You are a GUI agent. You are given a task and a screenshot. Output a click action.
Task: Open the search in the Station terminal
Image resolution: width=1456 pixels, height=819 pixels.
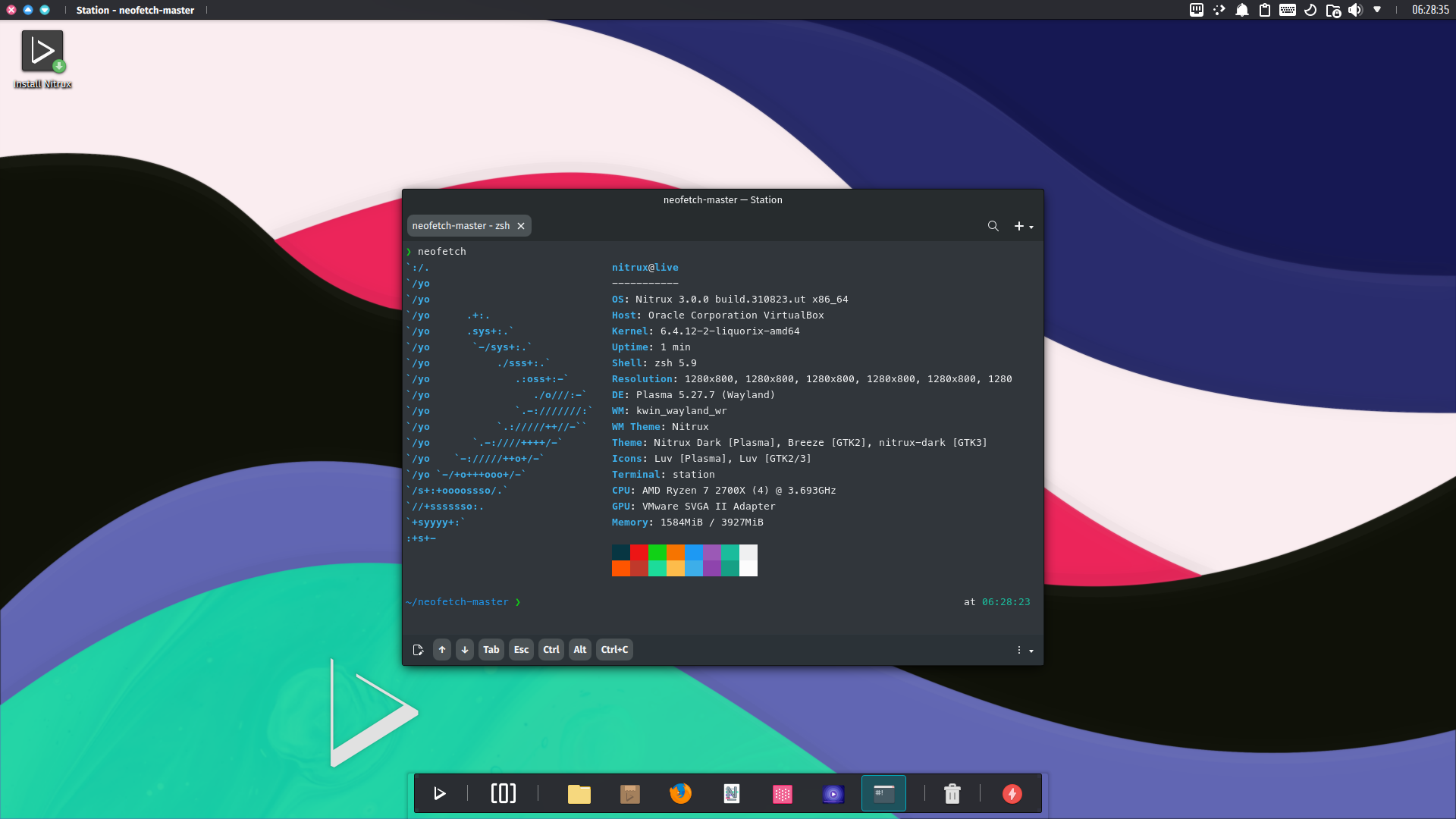pyautogui.click(x=993, y=225)
